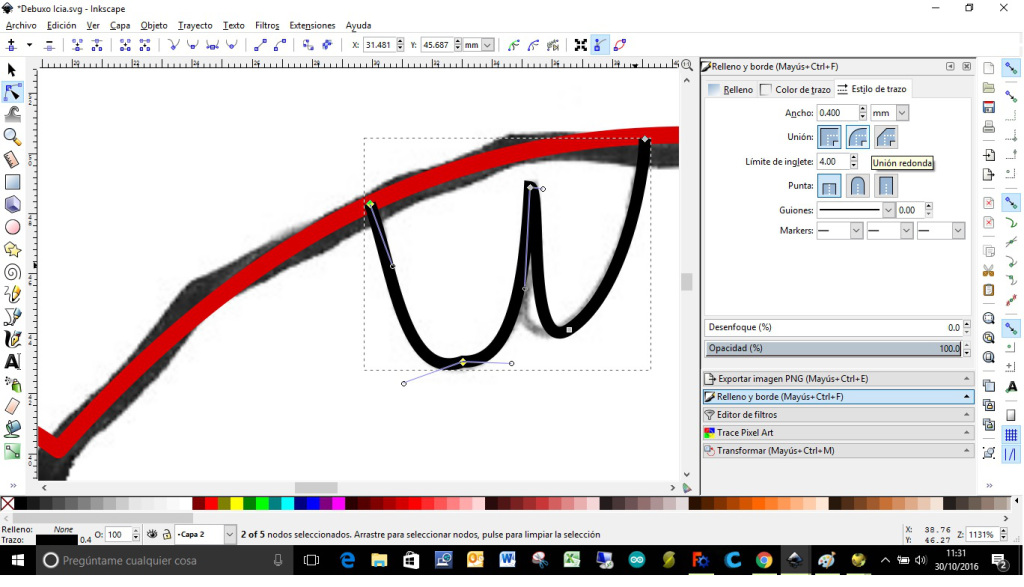This screenshot has width=1024, height=587.
Task: Pick the Rectangle drawing tool
Action: point(12,182)
